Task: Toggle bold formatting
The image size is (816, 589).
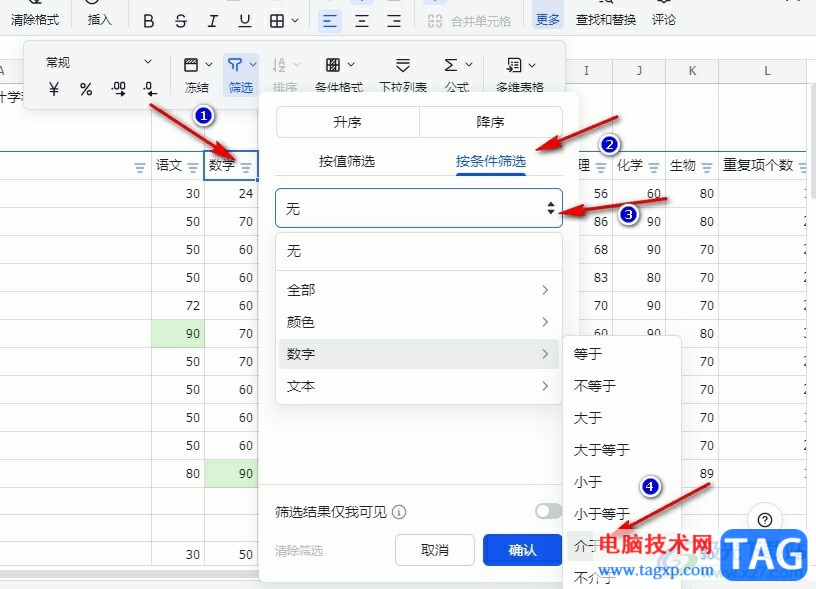Action: [148, 21]
